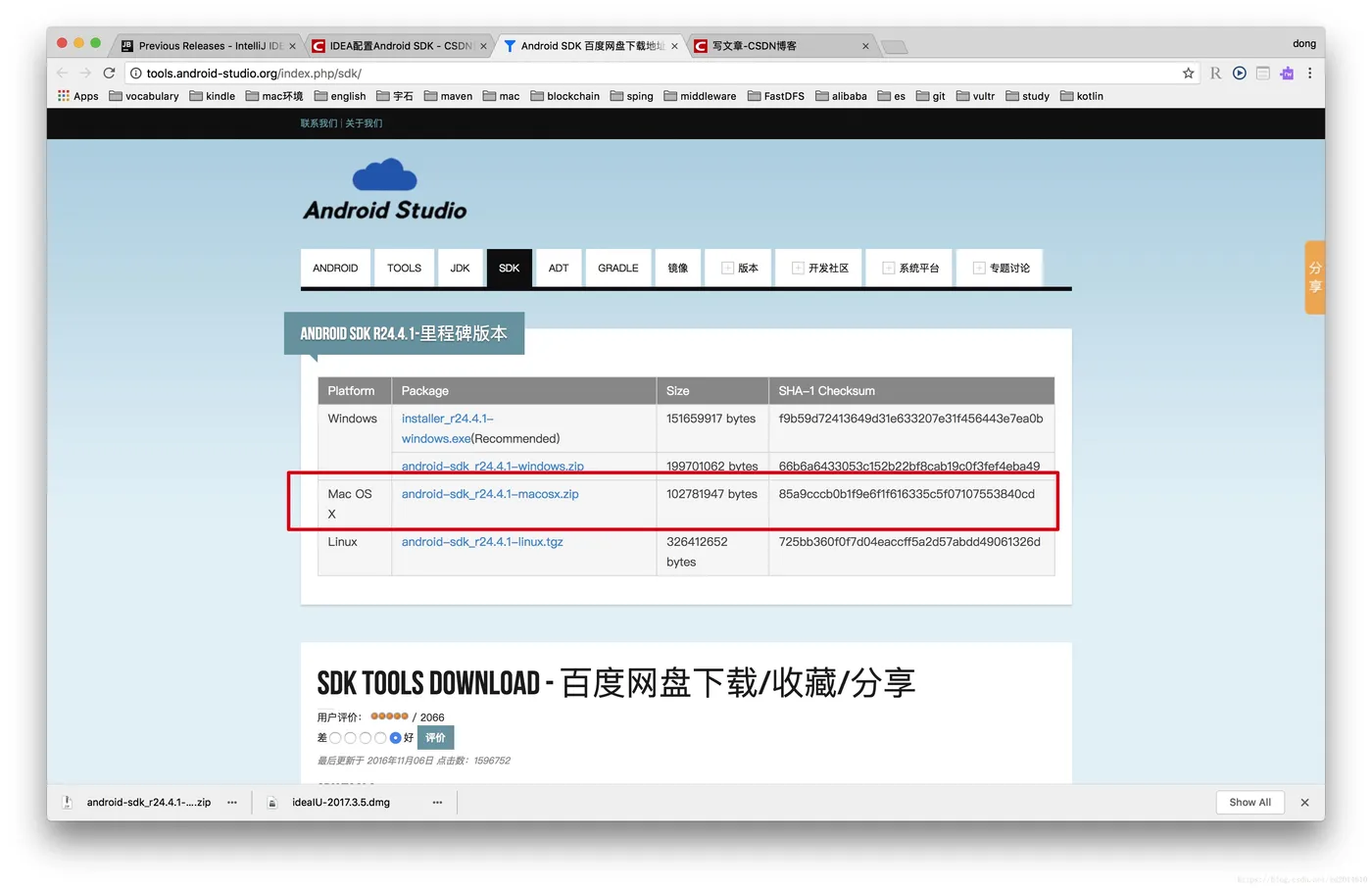Close the 写文章-CSDN博客 tab
Screen dimensions: 1372x888
click(865, 46)
